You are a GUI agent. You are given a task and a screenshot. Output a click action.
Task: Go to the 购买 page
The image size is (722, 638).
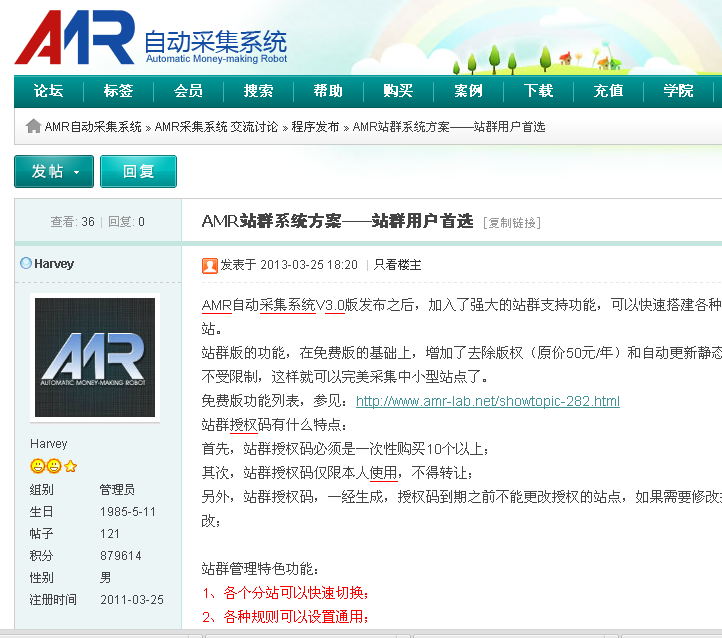click(398, 91)
